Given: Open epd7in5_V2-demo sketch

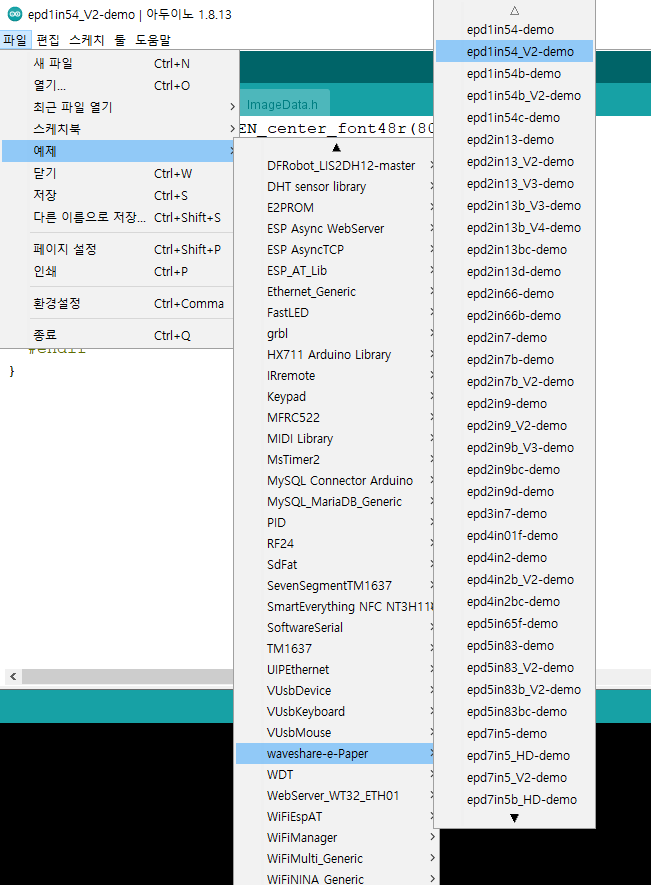Looking at the screenshot, I should click(x=514, y=777).
